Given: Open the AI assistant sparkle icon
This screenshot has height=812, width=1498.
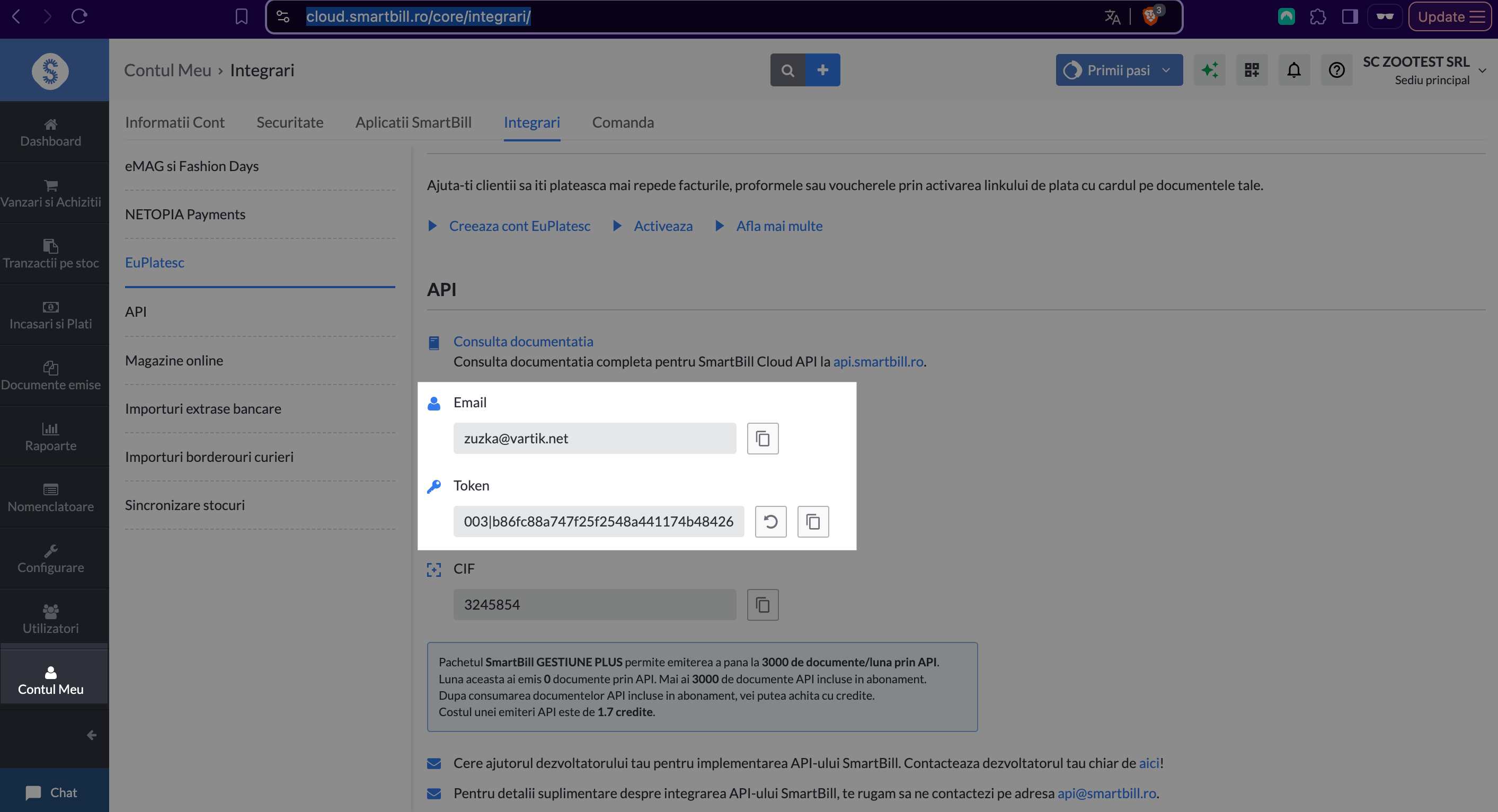Looking at the screenshot, I should (1210, 70).
